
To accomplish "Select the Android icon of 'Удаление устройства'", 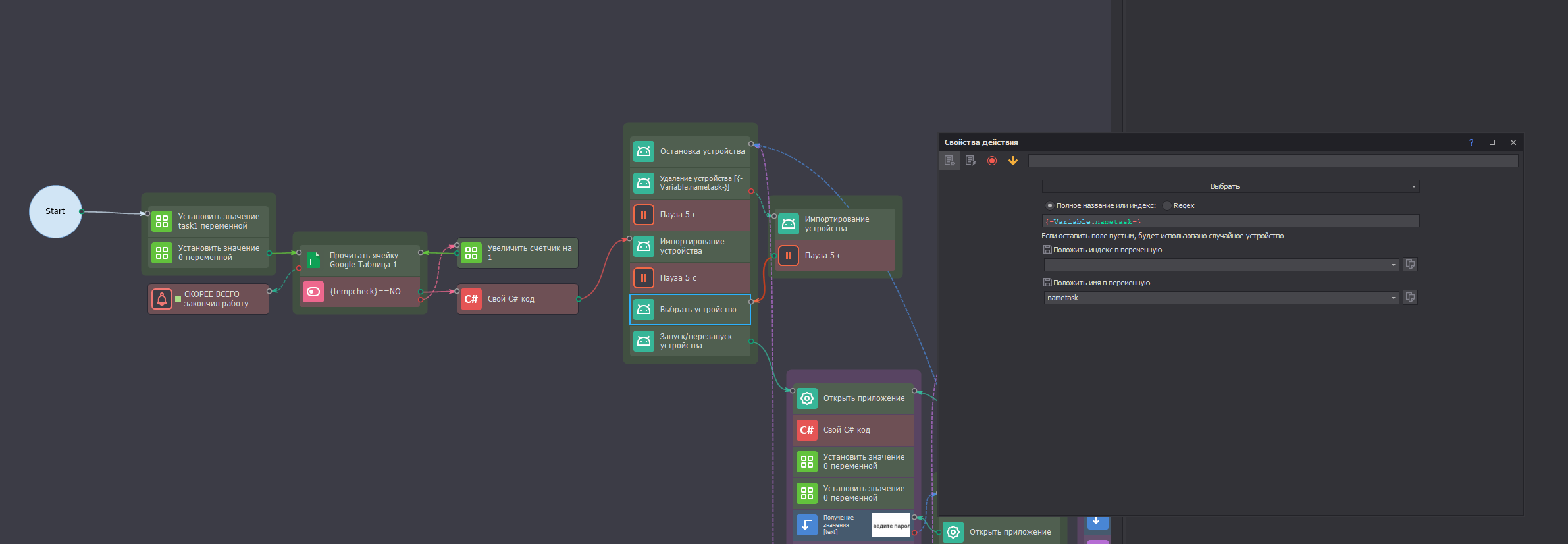I will pyautogui.click(x=644, y=183).
